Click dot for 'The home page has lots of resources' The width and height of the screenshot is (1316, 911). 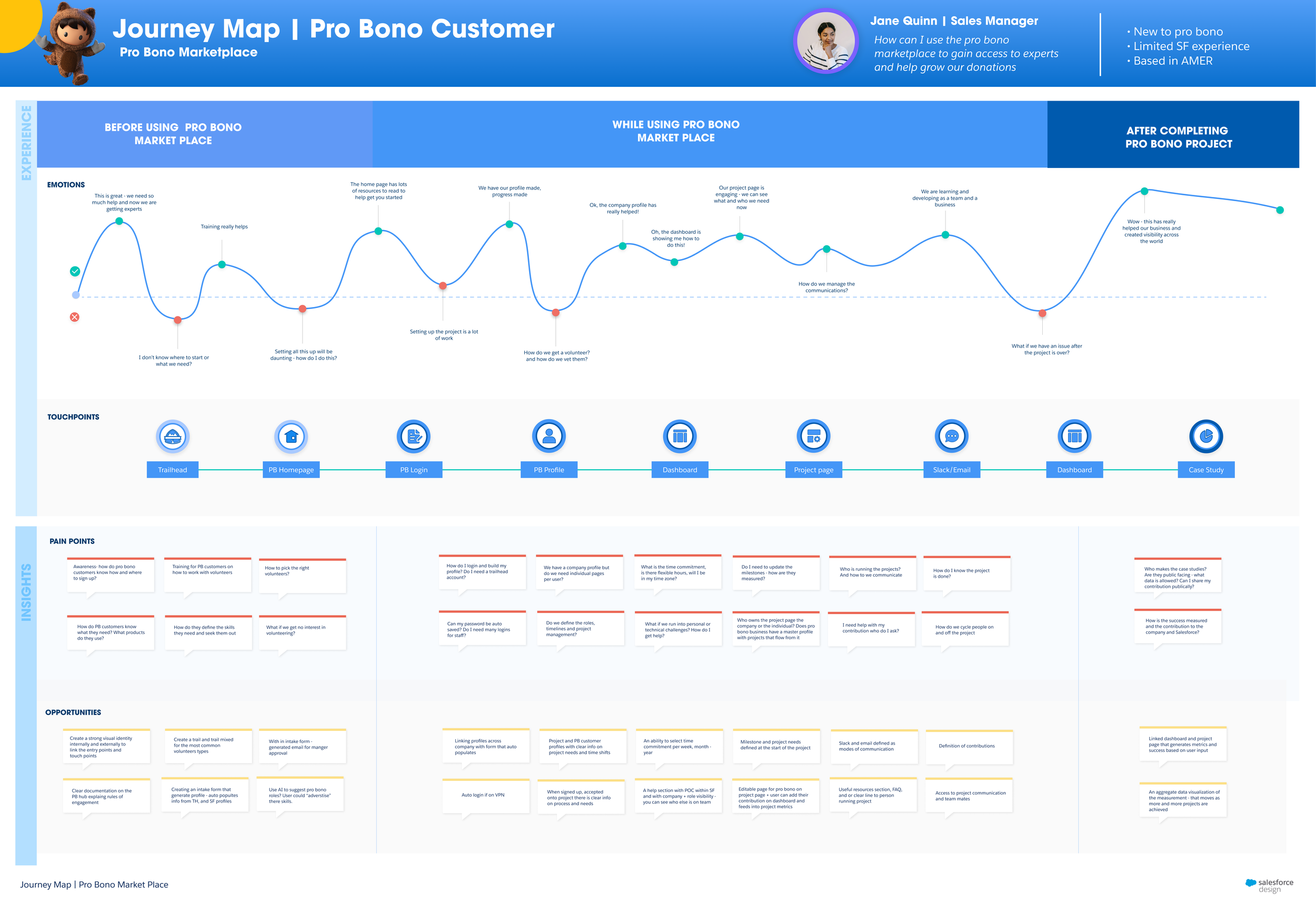point(378,231)
